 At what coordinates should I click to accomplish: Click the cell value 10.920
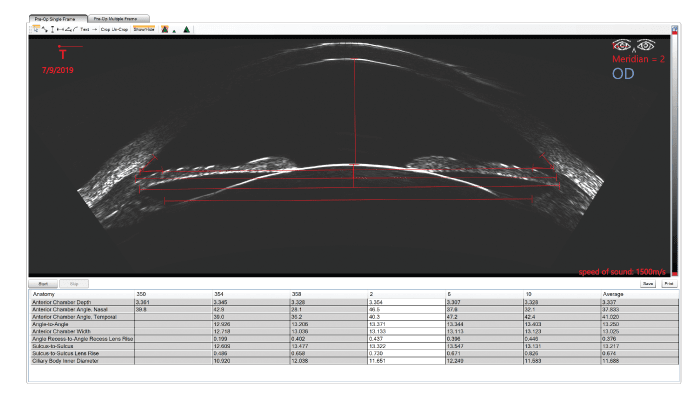pos(222,361)
